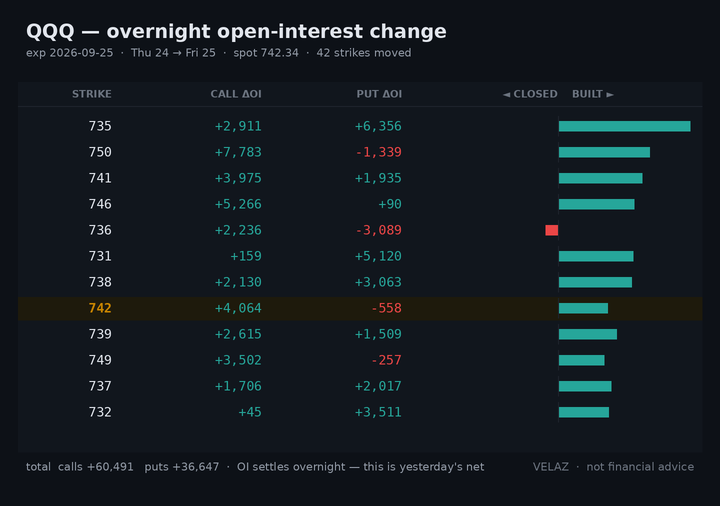
Task: Select put change +5,120
Action: [378, 256]
